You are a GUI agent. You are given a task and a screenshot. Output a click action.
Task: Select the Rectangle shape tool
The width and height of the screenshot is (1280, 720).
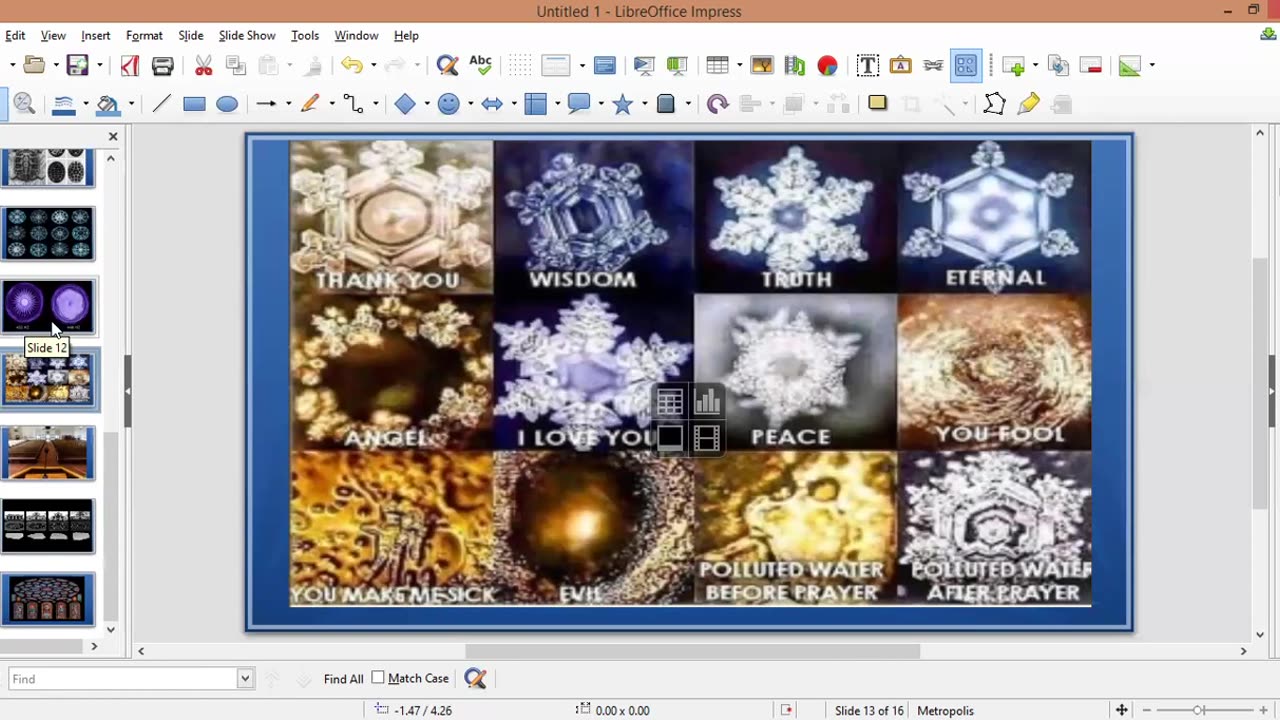[x=194, y=104]
